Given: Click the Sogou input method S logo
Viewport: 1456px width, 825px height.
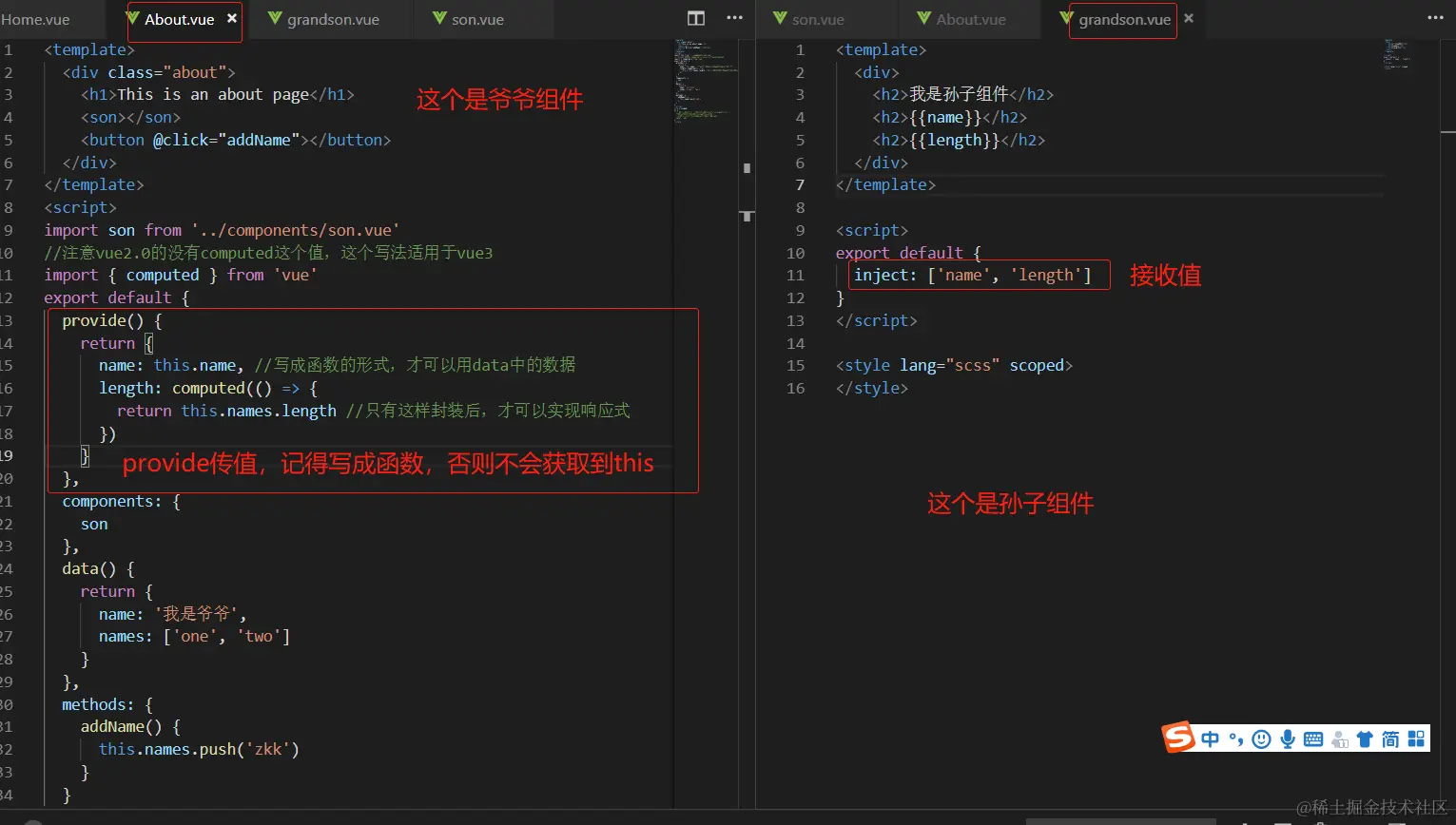Looking at the screenshot, I should click(1178, 738).
